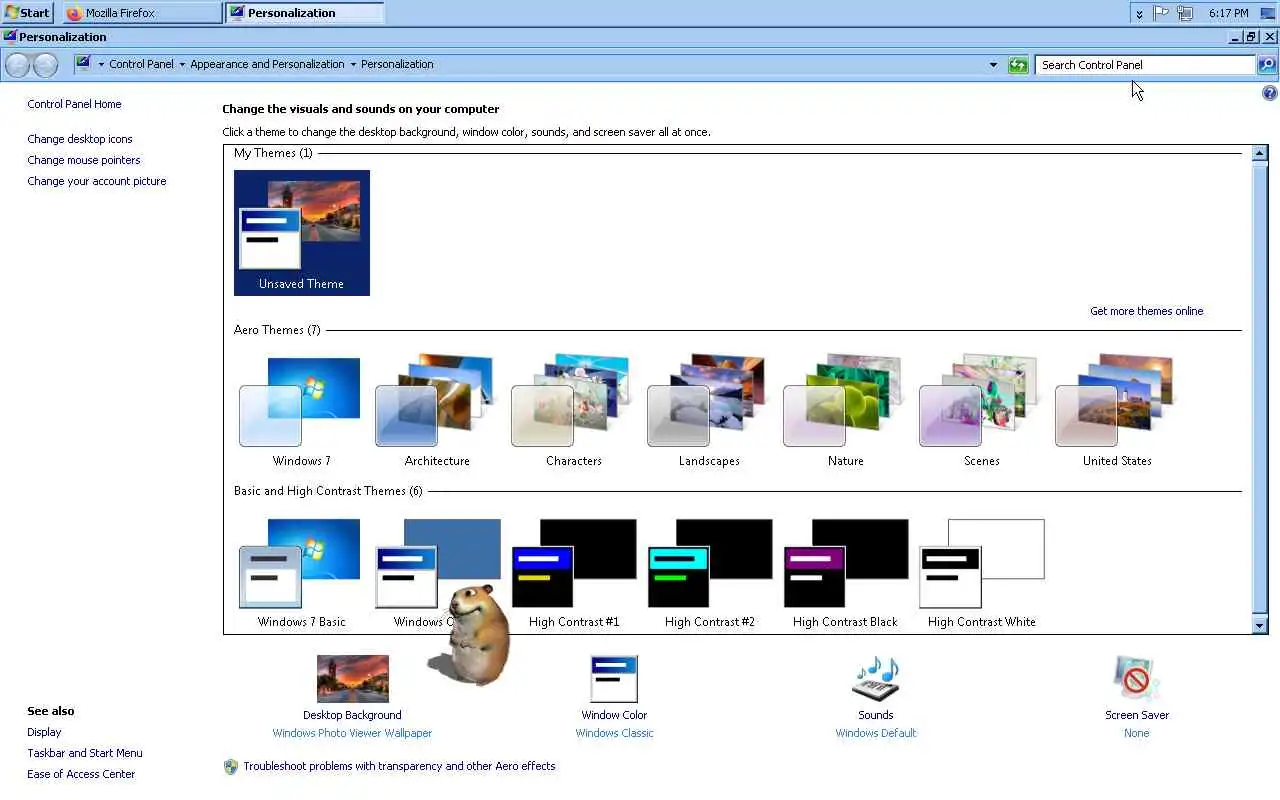
Task: Open Taskbar and Start Menu link
Action: pos(85,753)
